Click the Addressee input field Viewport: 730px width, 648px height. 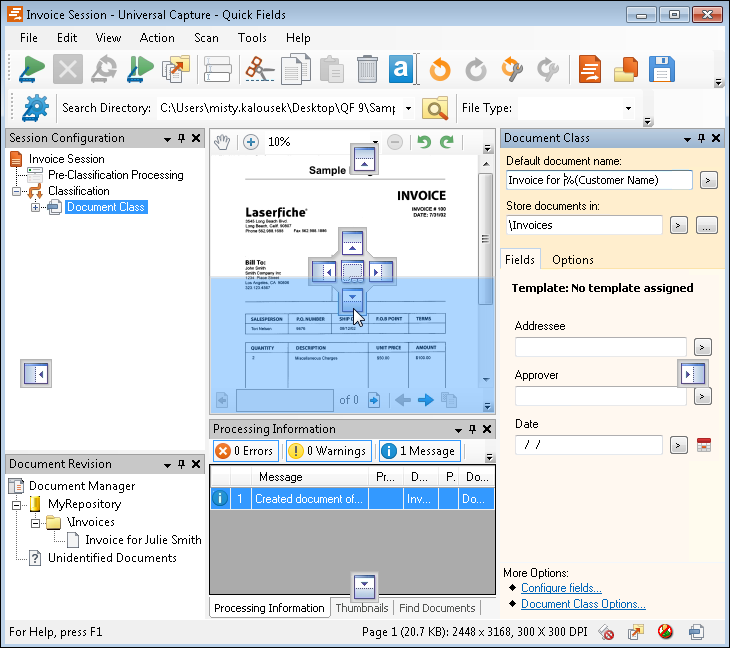pyautogui.click(x=600, y=346)
